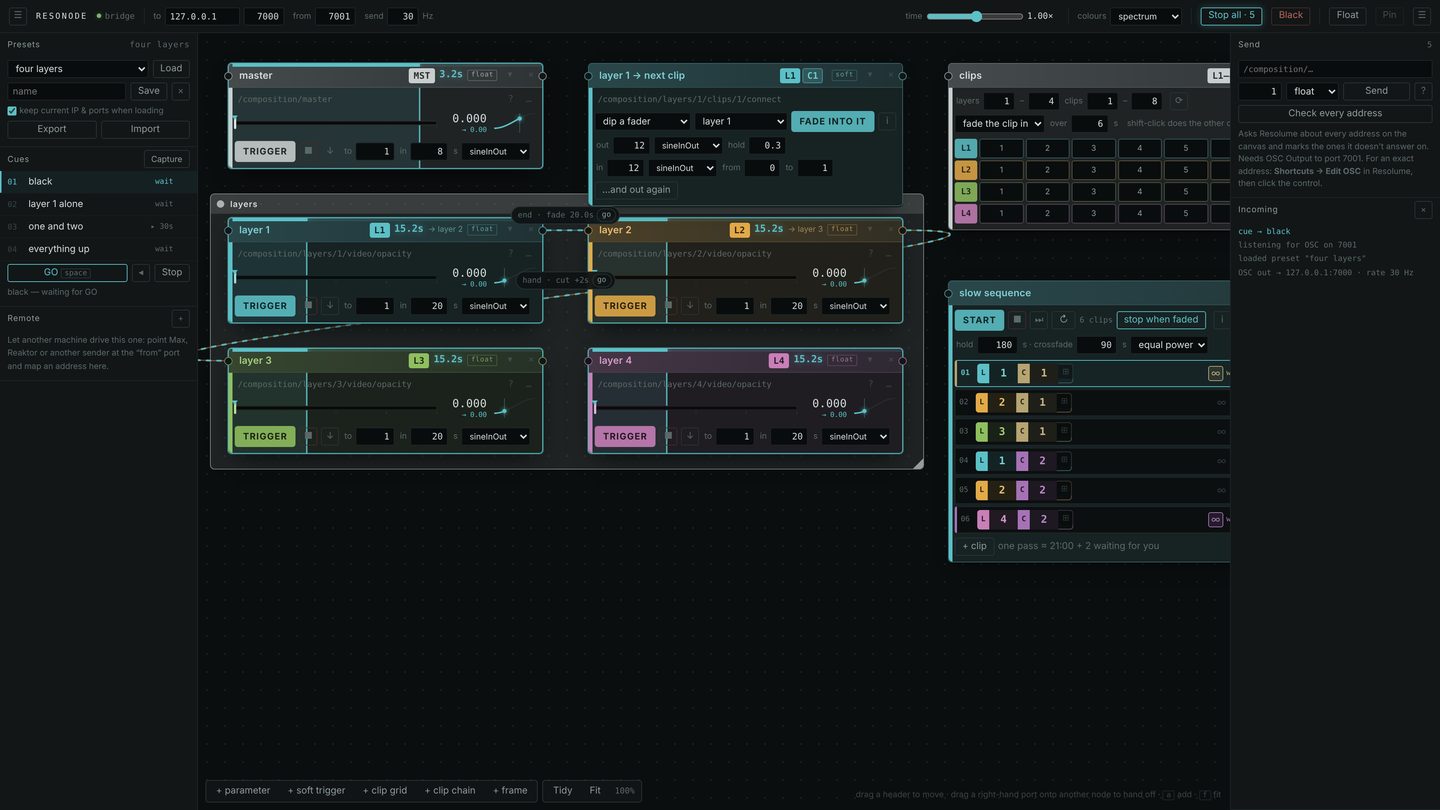Viewport: 1440px width, 810px height.
Task: Add a node with + parameter
Action: (243, 791)
